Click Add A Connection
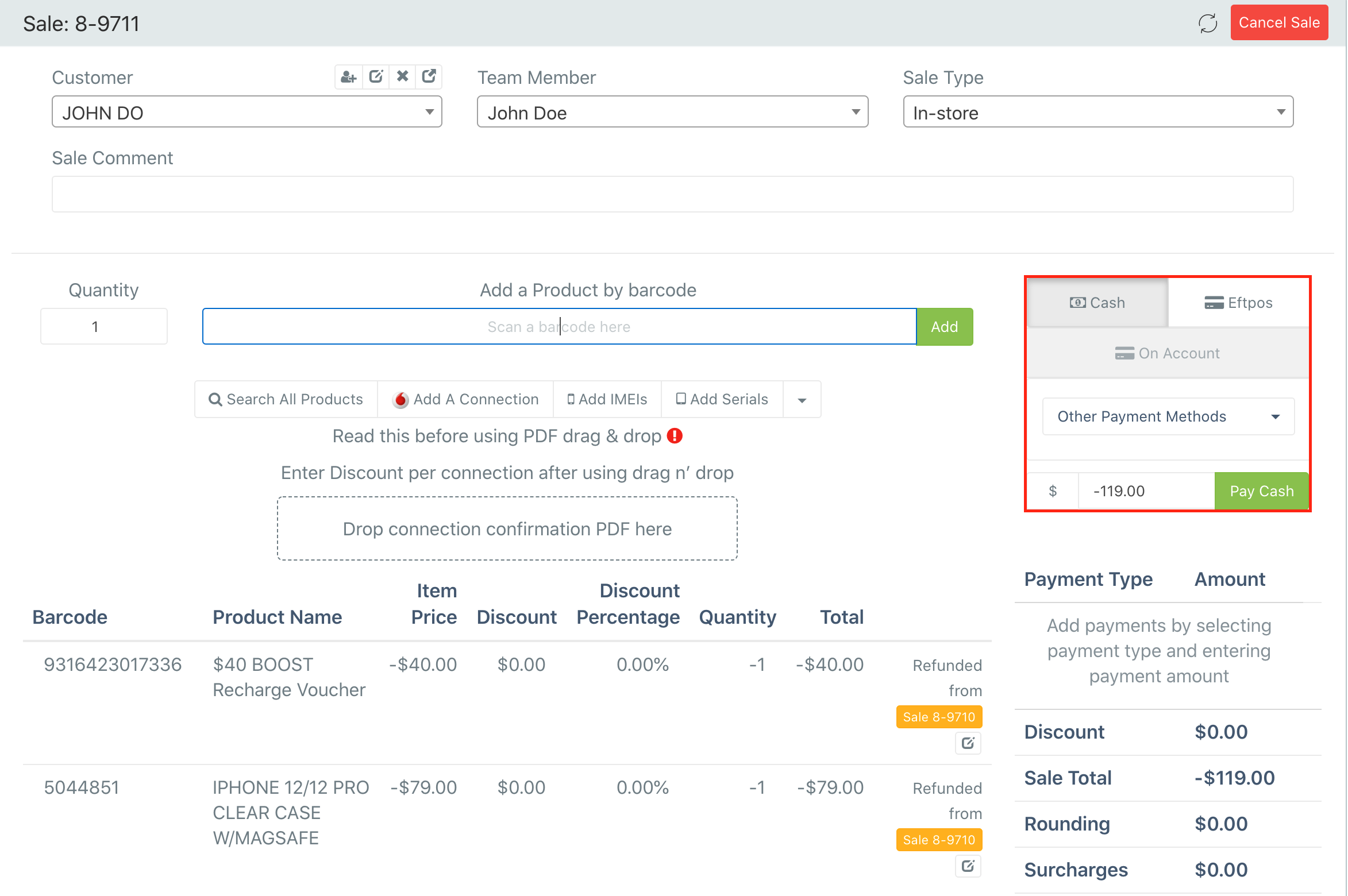This screenshot has width=1348, height=896. (x=465, y=400)
